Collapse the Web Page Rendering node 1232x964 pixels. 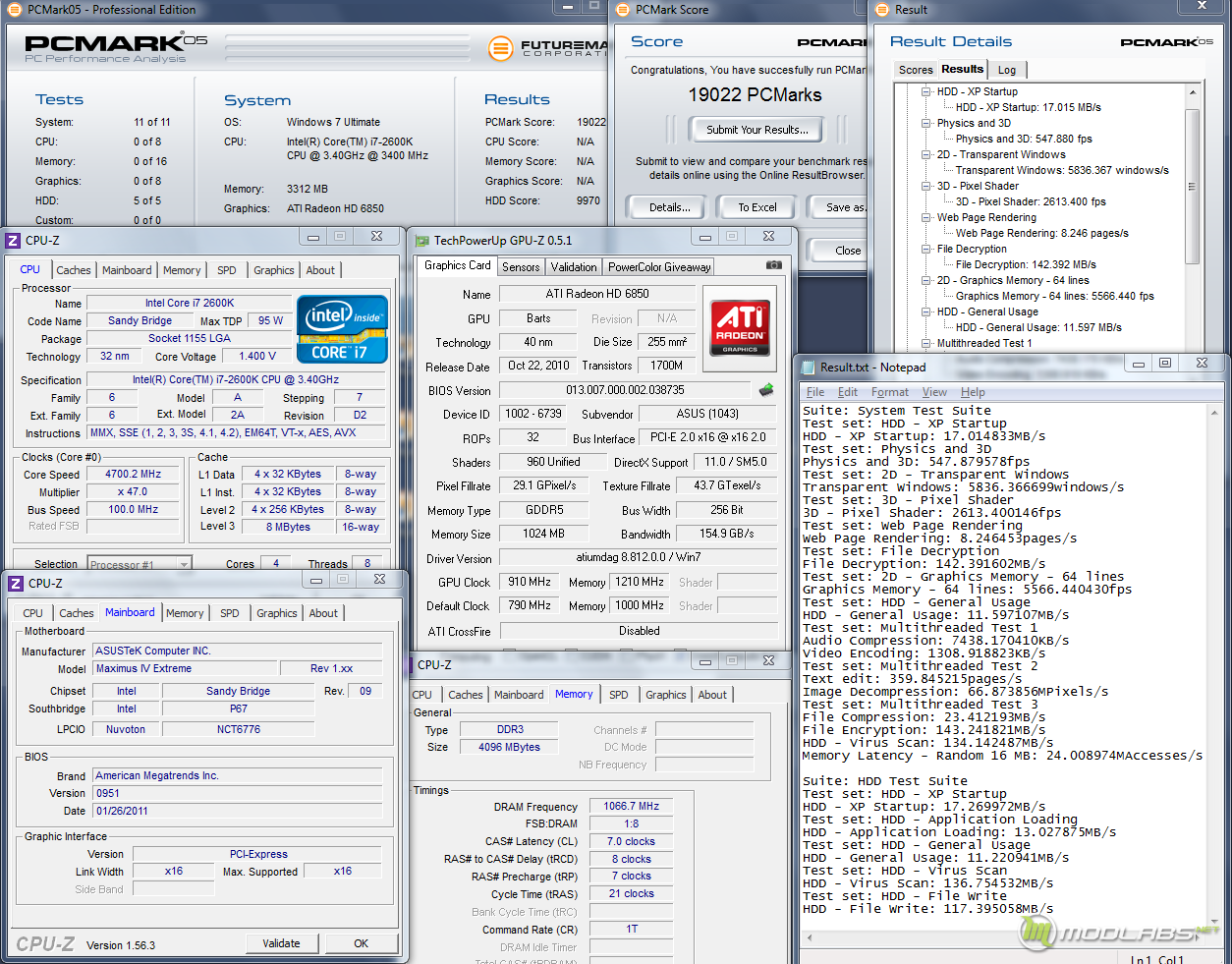click(926, 217)
